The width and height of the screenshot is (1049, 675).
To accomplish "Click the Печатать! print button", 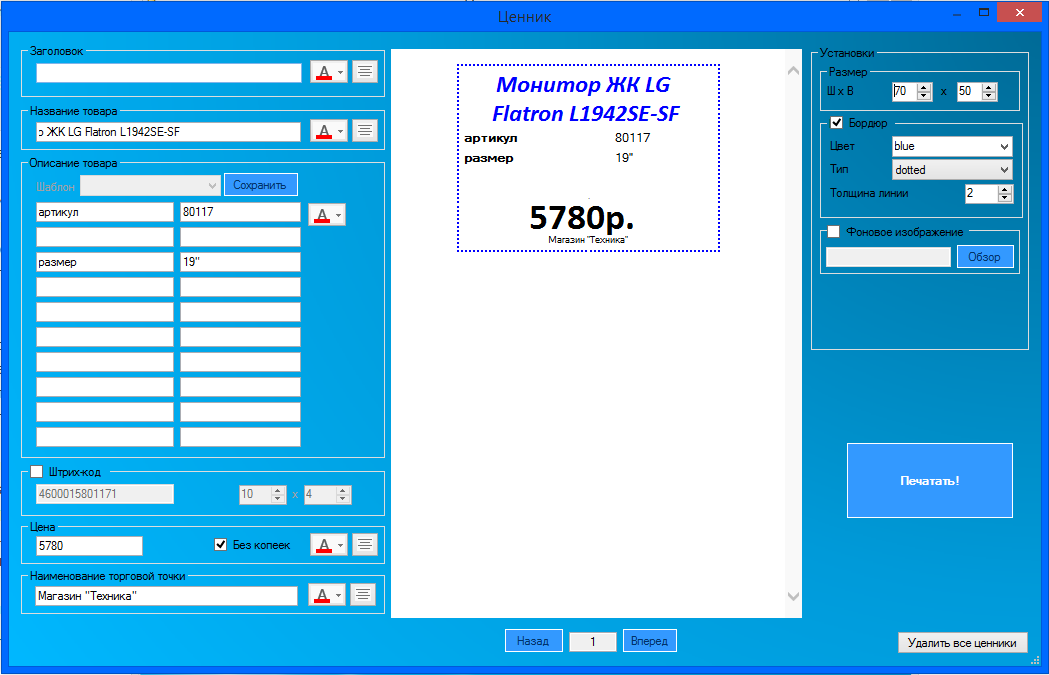I will pos(930,480).
